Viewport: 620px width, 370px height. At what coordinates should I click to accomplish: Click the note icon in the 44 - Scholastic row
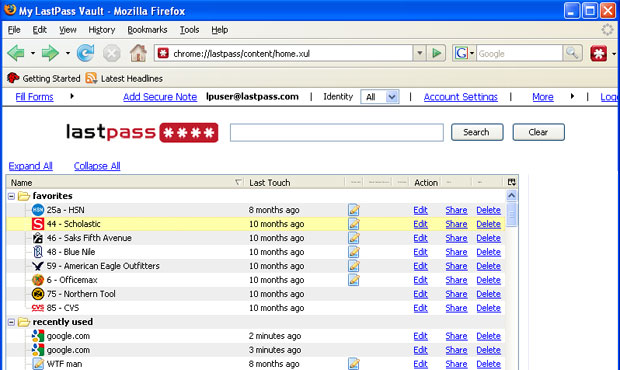click(354, 224)
